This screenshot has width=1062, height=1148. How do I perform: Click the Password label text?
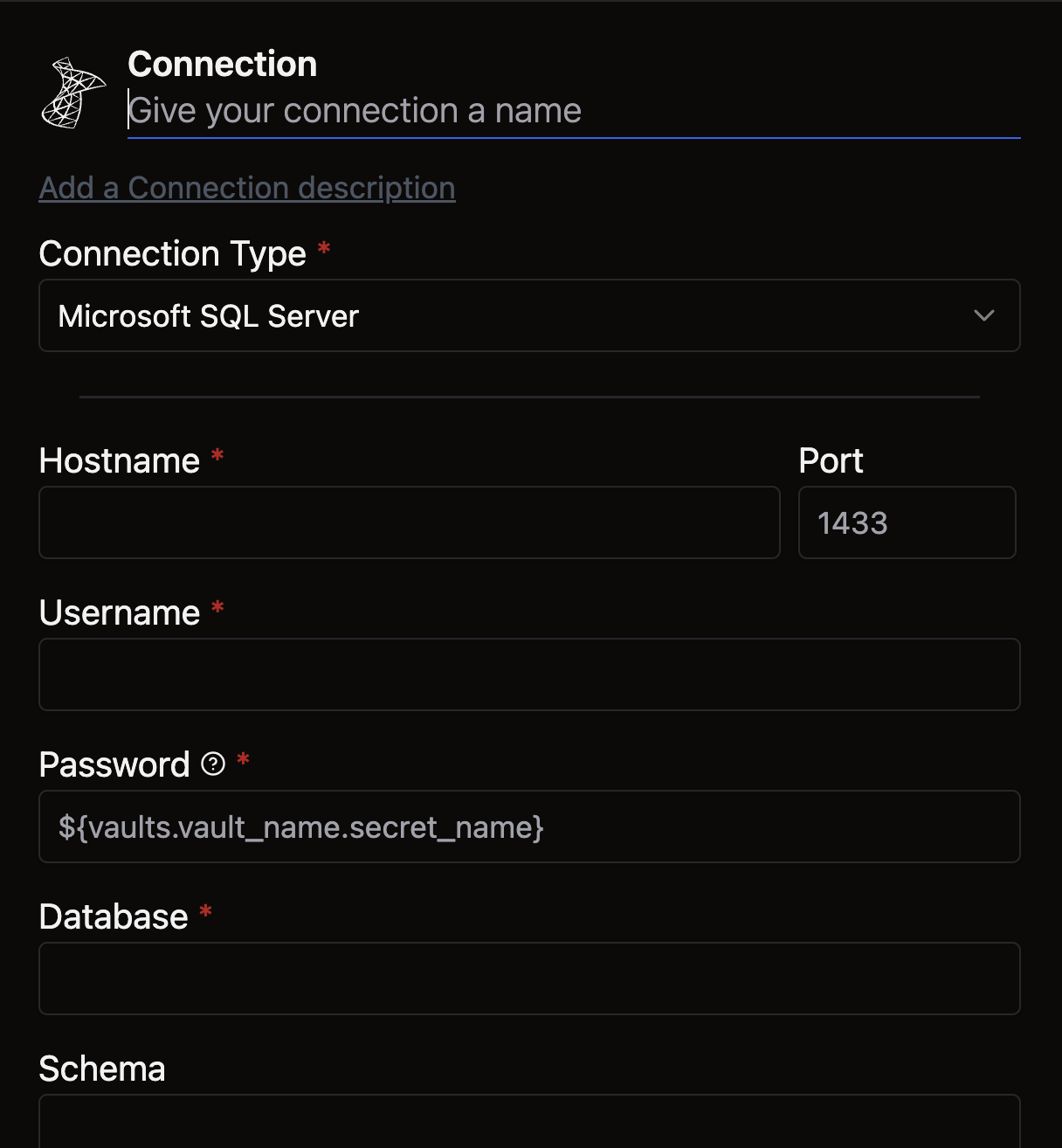click(114, 764)
